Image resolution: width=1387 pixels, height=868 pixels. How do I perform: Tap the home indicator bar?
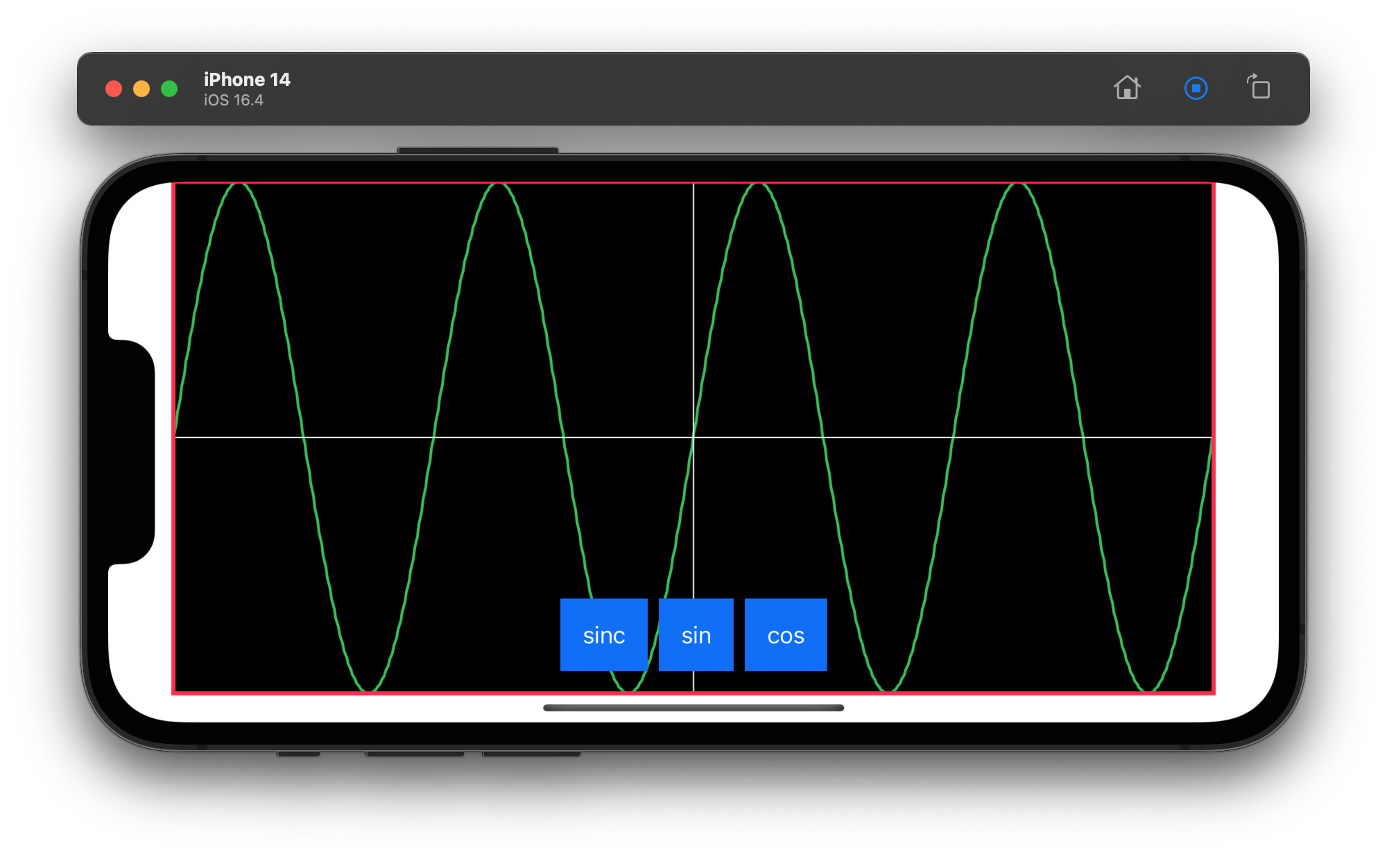point(693,708)
